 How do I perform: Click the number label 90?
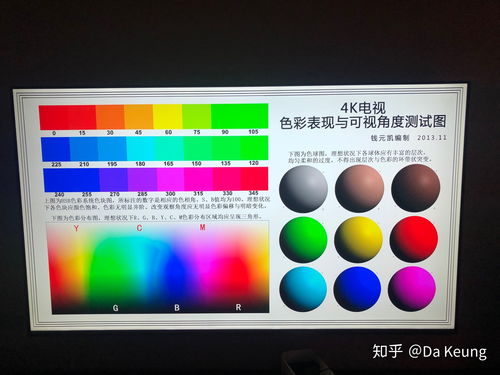pos(225,132)
